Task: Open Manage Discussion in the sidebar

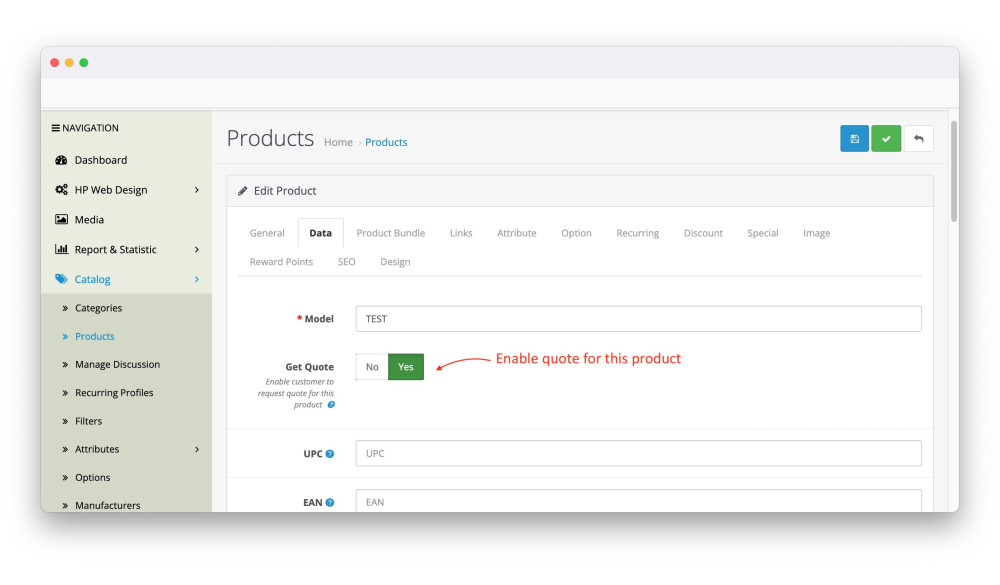Action: pyautogui.click(x=117, y=365)
